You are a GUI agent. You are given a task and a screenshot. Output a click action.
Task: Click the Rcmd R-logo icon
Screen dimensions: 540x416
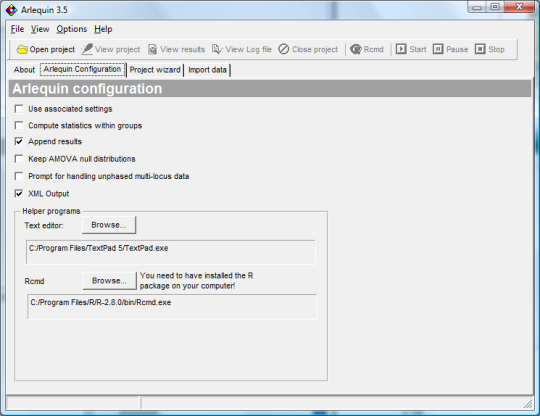click(356, 50)
